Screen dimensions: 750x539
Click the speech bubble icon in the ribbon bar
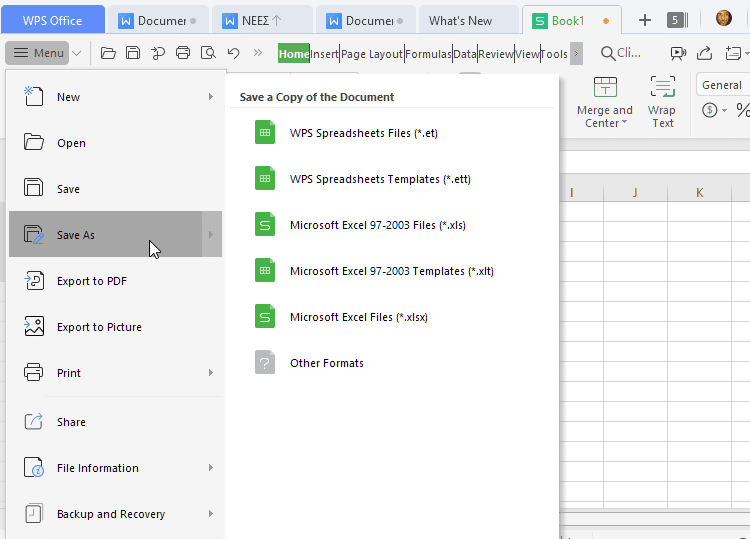[x=678, y=53]
